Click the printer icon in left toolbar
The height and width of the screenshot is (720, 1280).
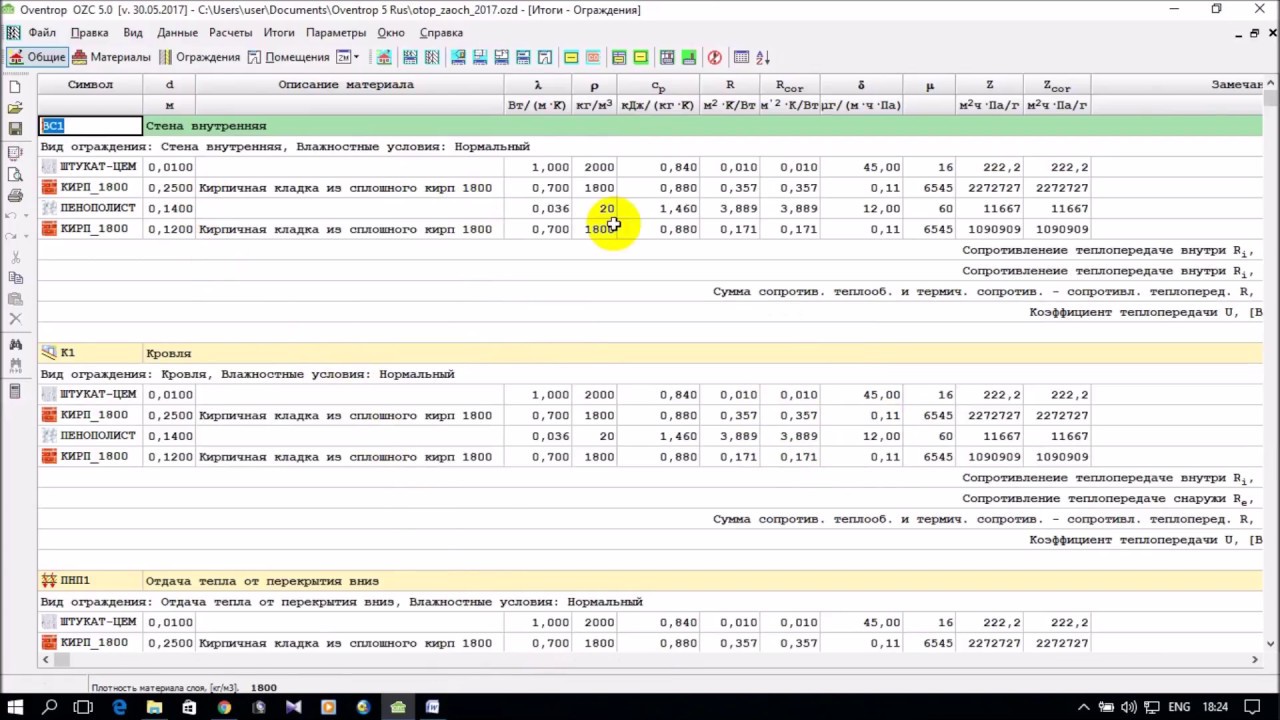tap(15, 196)
